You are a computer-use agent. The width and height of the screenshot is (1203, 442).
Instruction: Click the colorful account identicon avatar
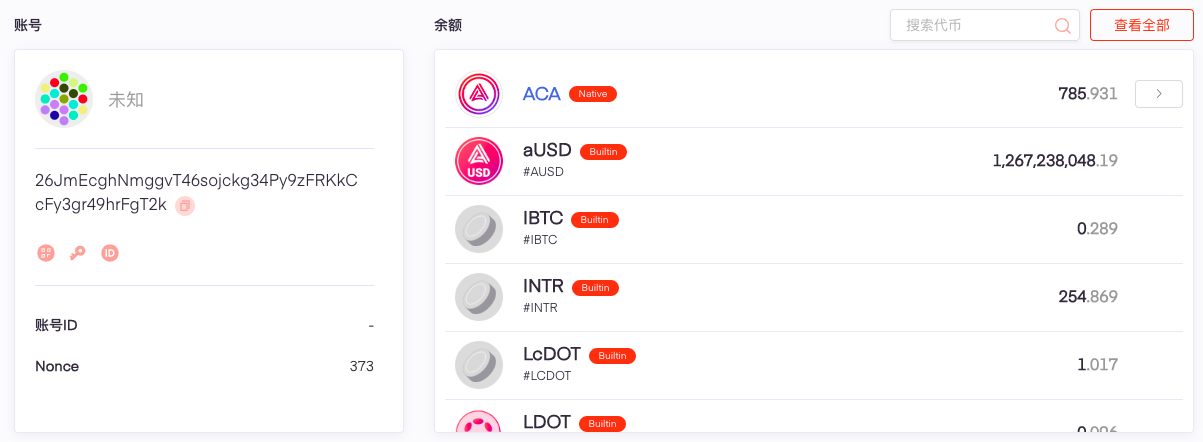64,99
